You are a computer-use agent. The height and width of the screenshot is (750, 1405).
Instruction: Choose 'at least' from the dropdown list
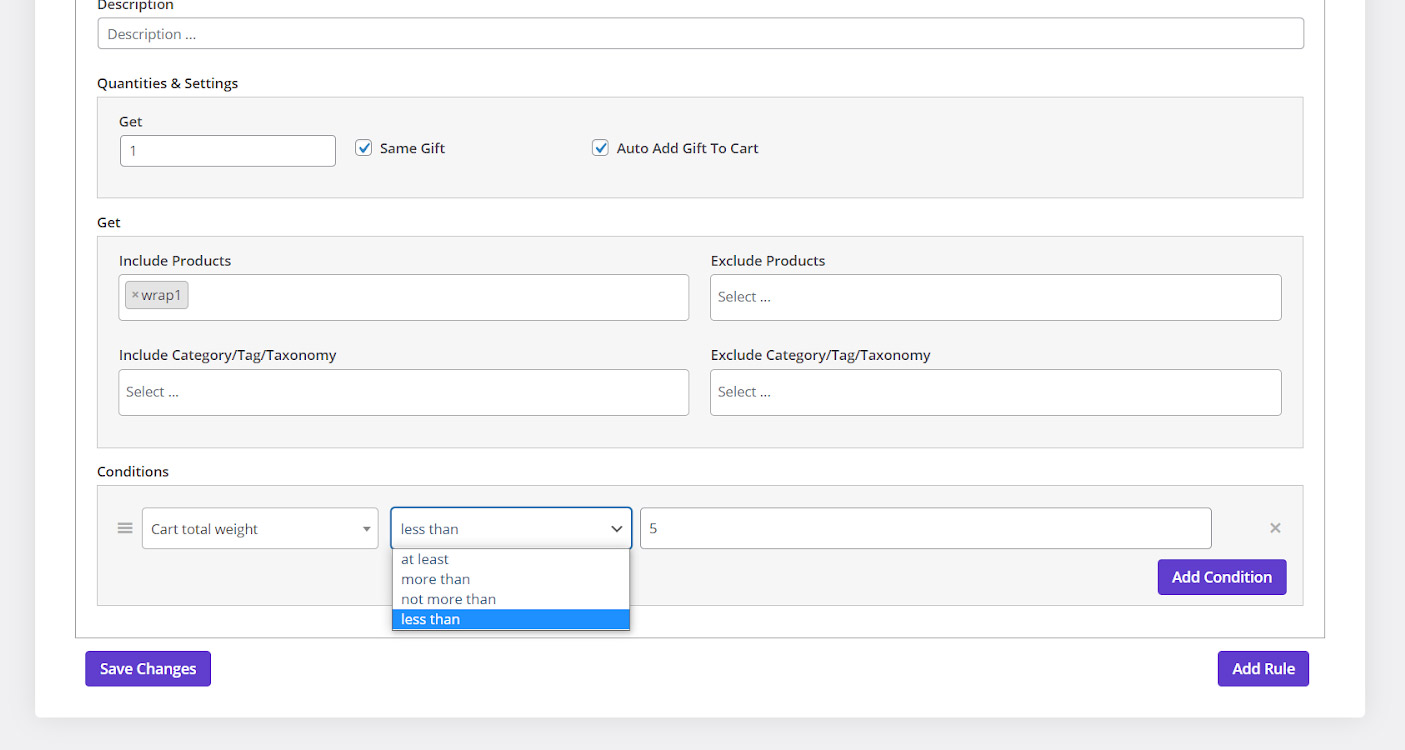coord(425,559)
